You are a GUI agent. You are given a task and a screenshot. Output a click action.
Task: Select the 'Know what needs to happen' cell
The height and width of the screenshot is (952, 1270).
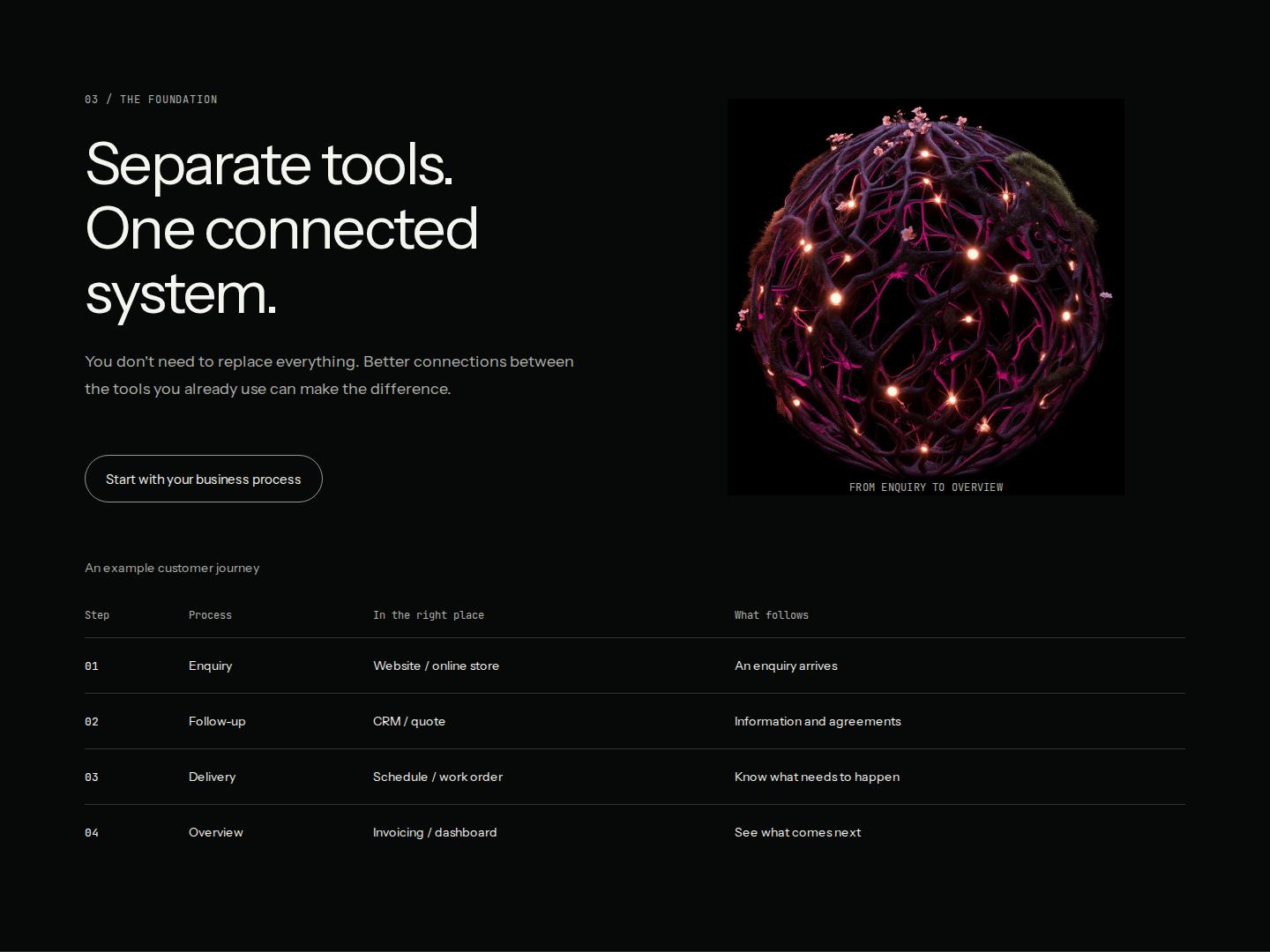coord(817,777)
